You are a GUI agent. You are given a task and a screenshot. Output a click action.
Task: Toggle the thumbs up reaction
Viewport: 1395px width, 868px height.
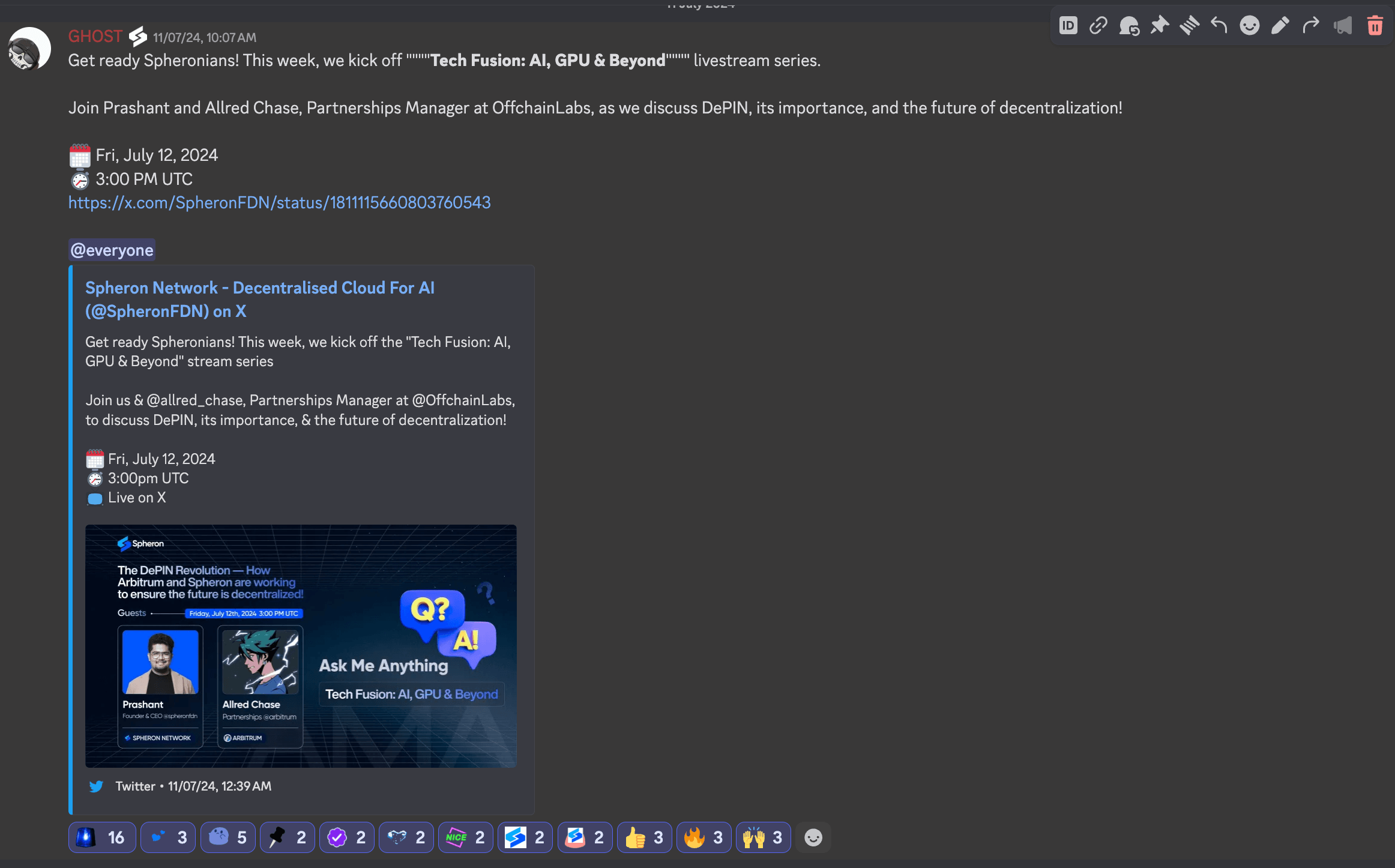pos(644,837)
